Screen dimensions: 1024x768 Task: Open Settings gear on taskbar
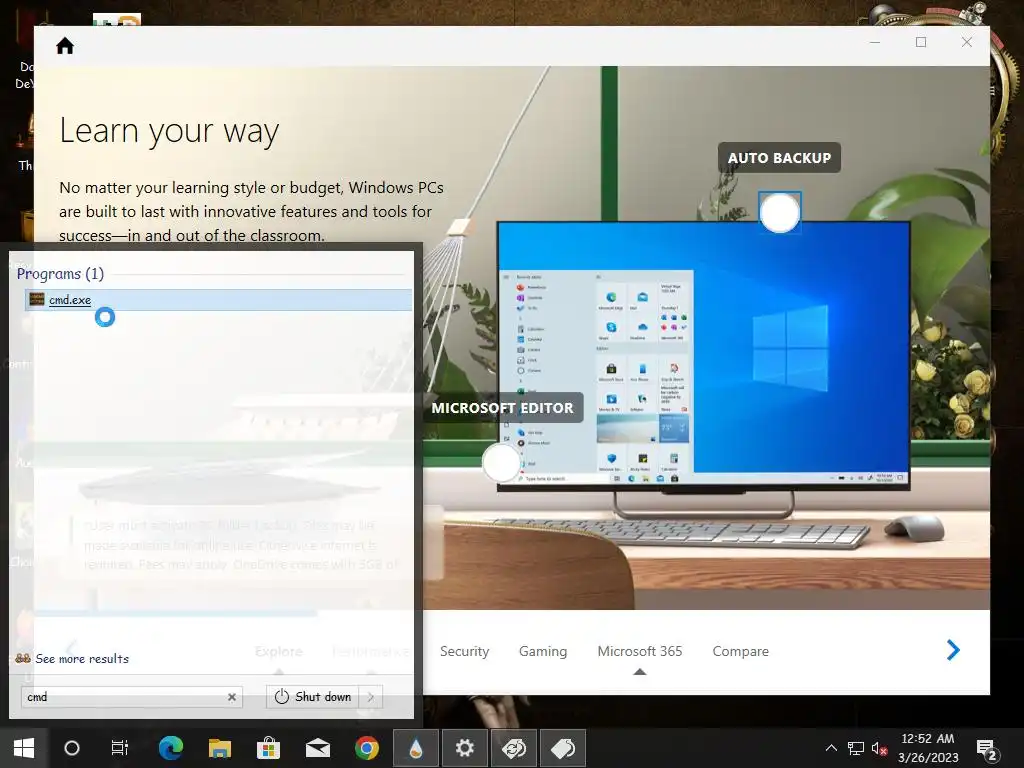pos(464,748)
